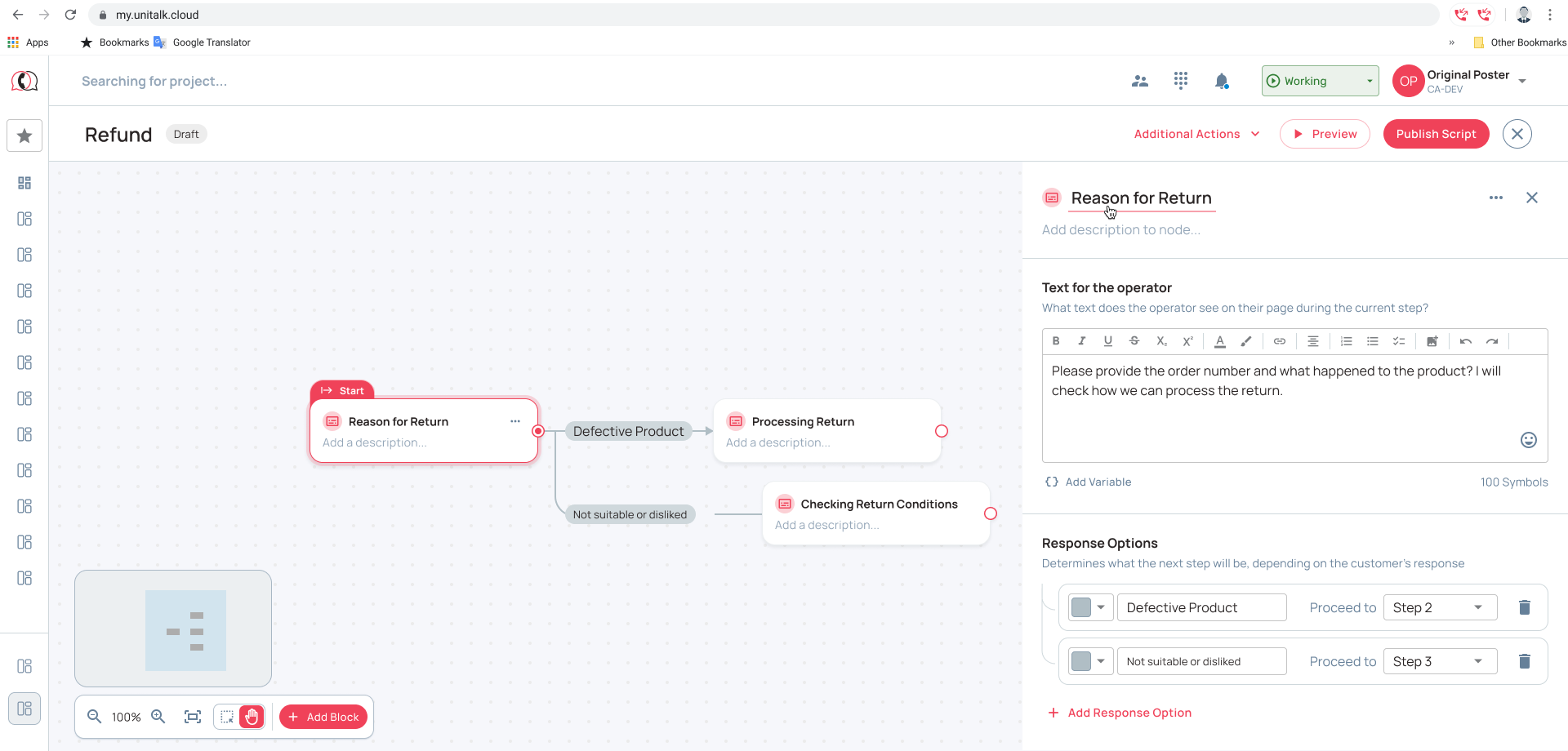
Task: Open emoji picker in text editor
Action: pos(1529,440)
